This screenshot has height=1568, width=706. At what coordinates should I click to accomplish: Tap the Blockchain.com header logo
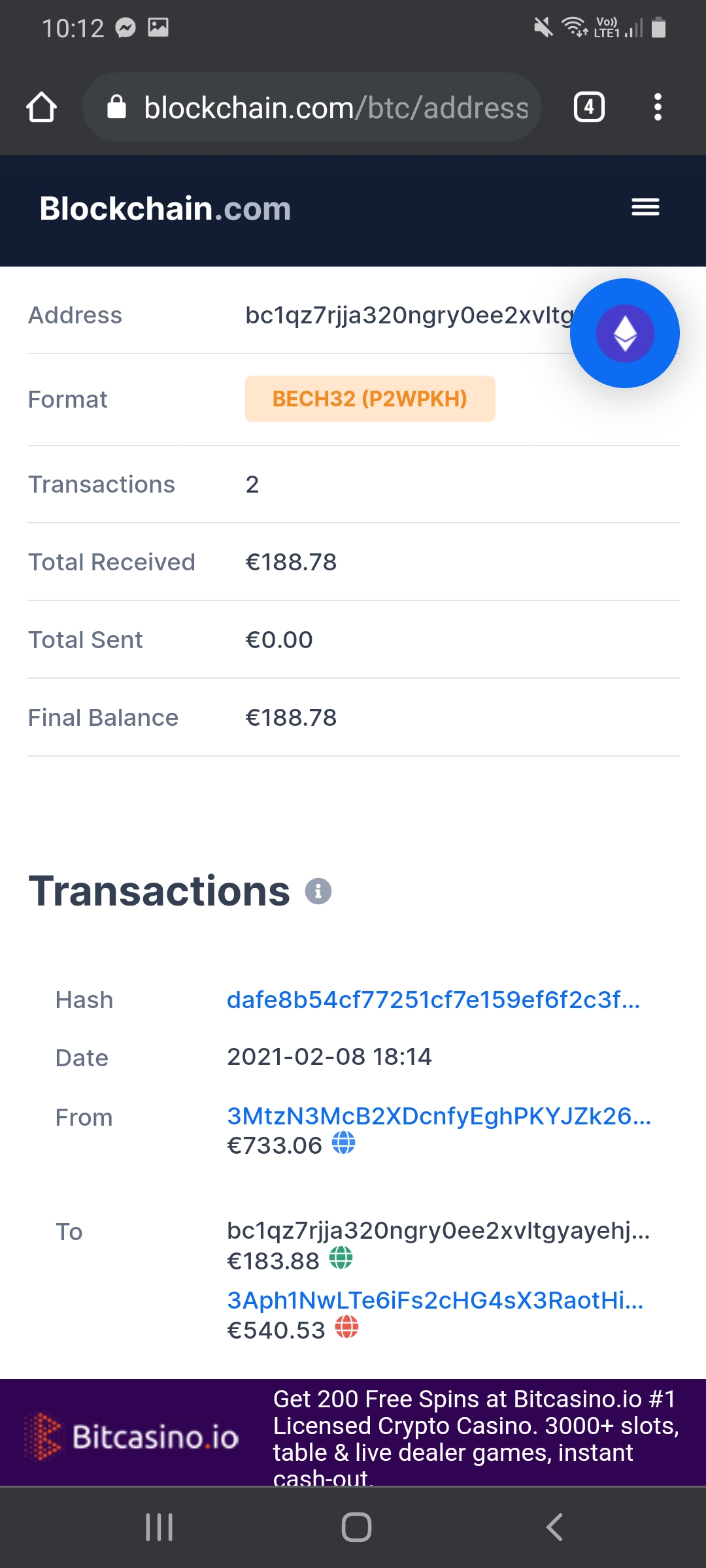(164, 208)
